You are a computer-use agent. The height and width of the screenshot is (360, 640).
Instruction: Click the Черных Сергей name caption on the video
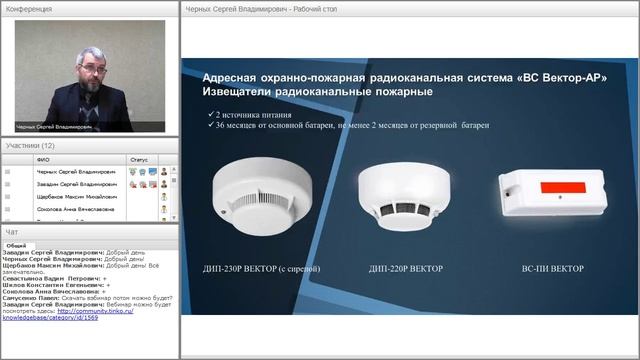tap(54, 127)
